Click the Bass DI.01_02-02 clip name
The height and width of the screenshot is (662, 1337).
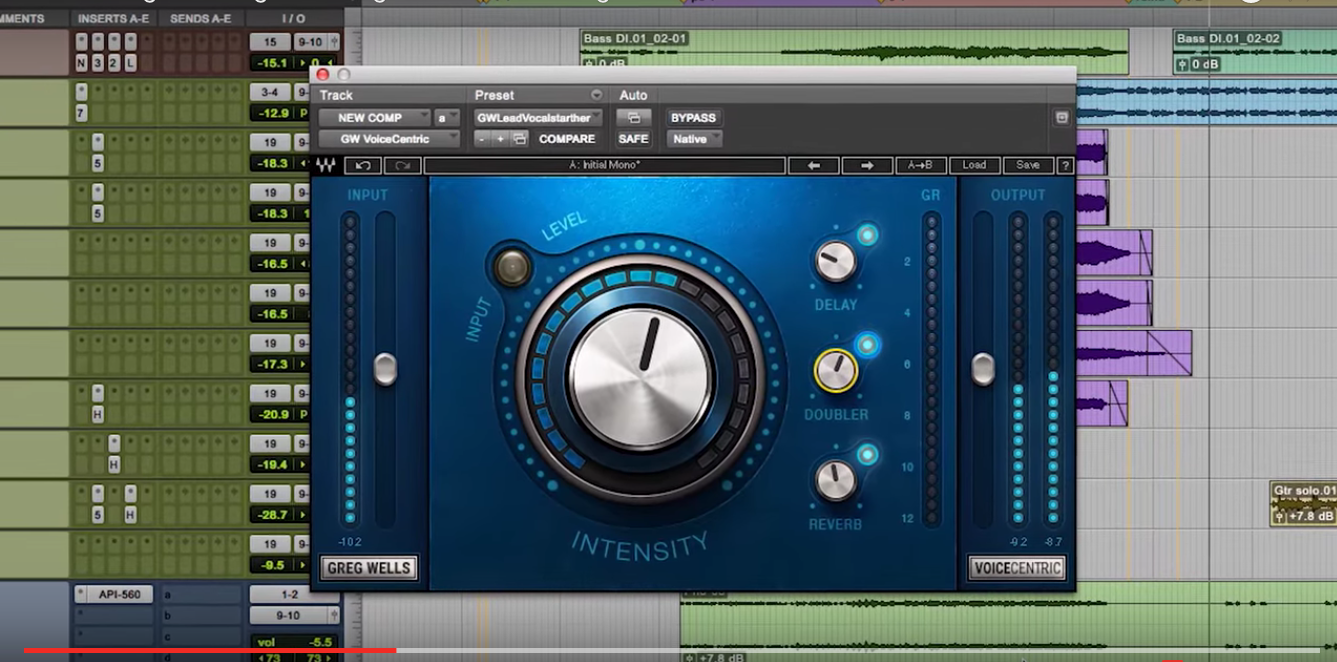pos(1228,39)
